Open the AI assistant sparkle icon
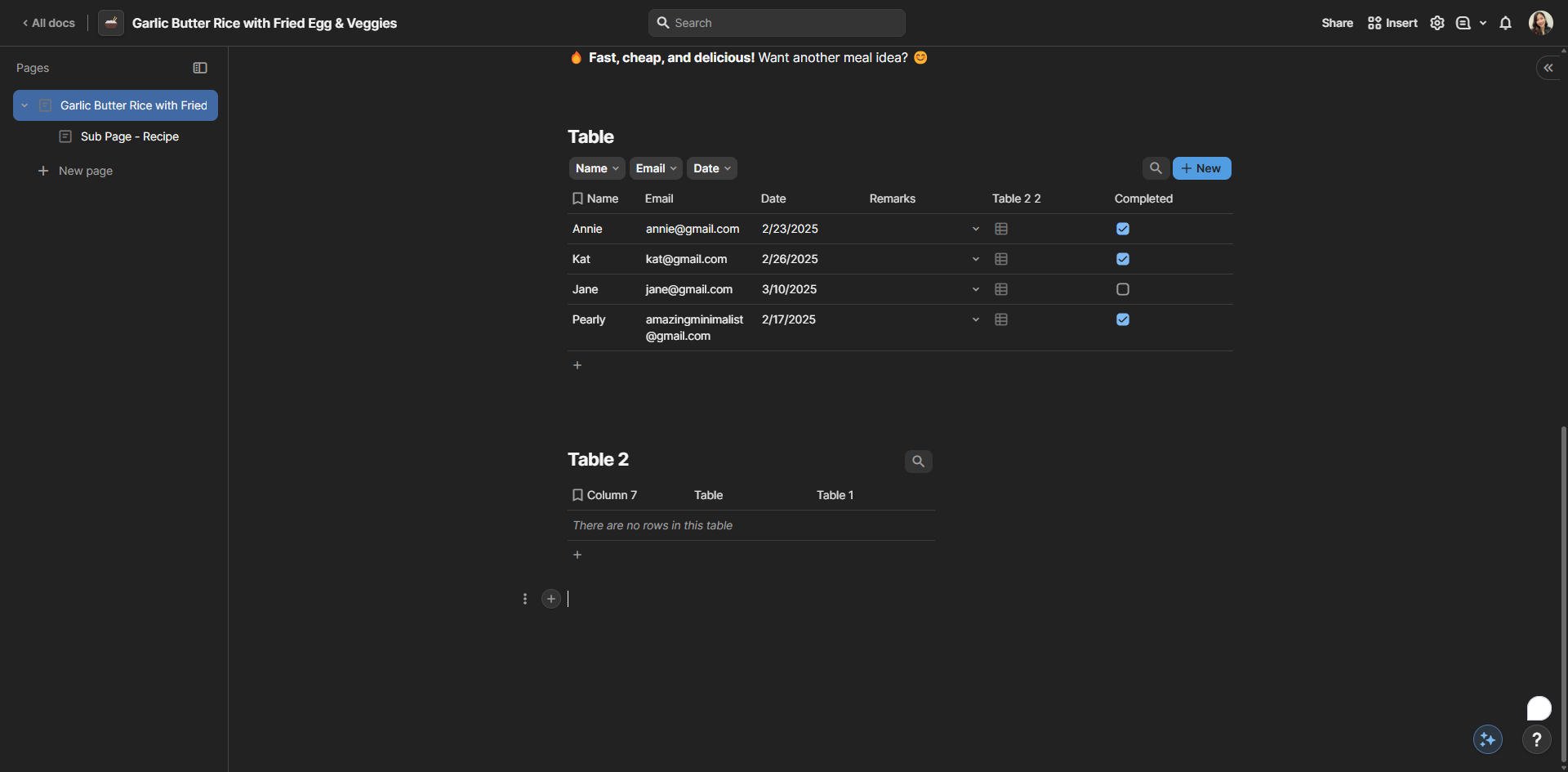Screen dimensions: 1568x772 coord(1487,739)
